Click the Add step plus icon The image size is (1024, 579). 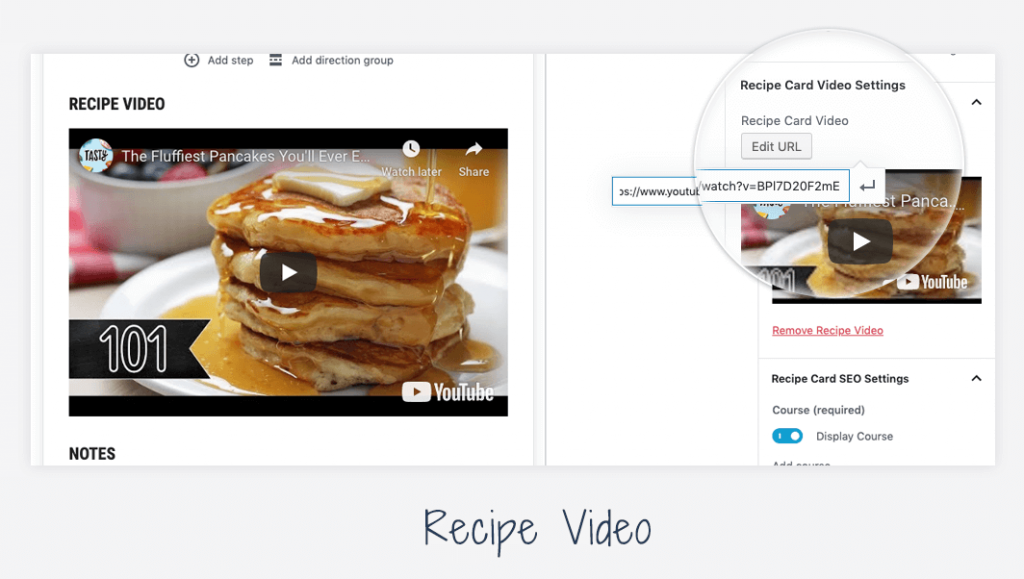tap(191, 60)
